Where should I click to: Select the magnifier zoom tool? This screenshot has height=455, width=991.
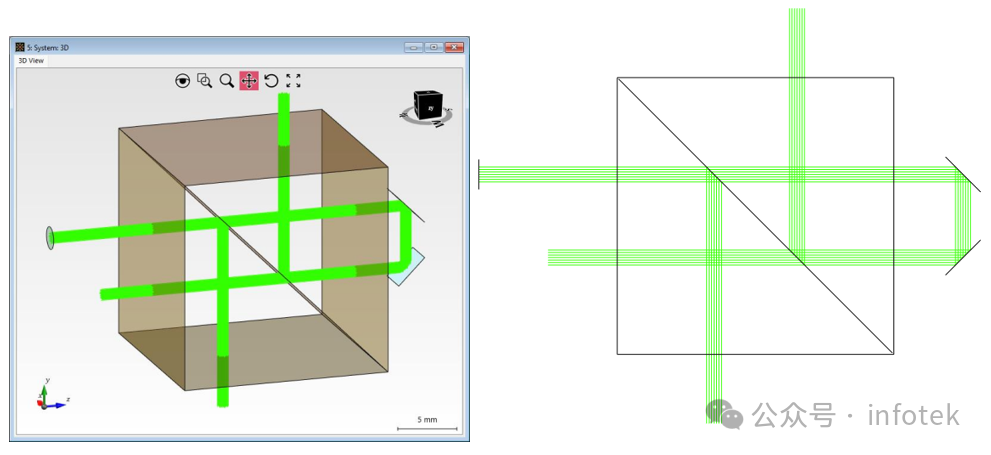click(226, 81)
